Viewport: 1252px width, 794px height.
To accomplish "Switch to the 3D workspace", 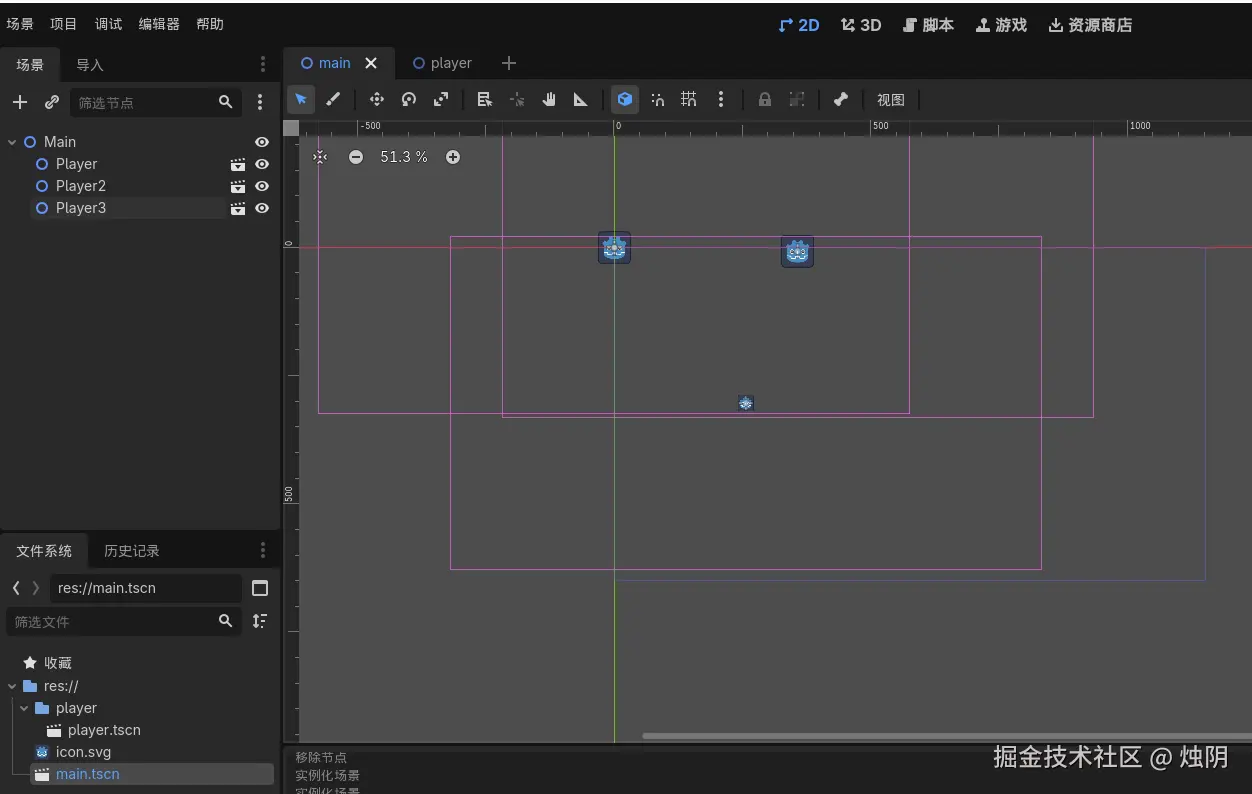I will tap(861, 25).
